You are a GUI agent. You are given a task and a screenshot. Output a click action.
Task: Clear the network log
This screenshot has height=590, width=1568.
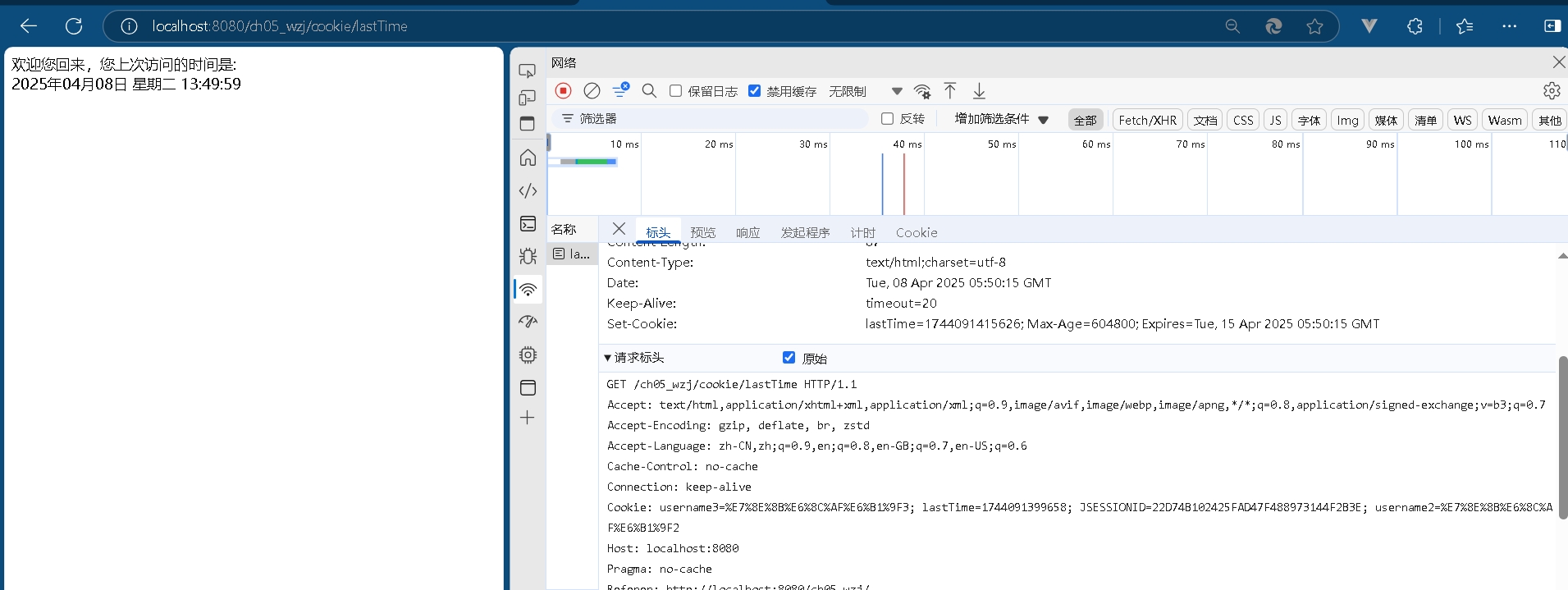point(592,91)
